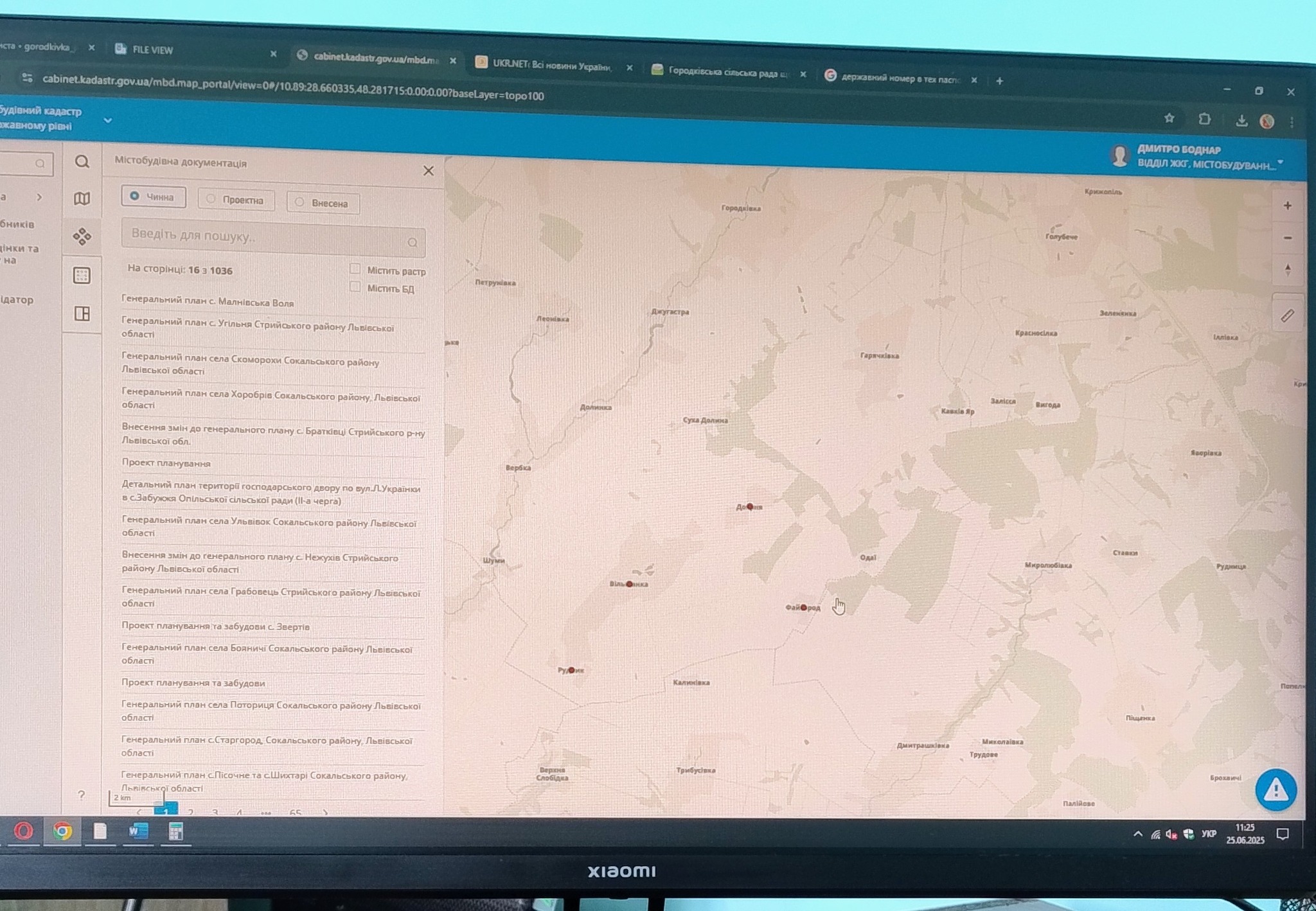The height and width of the screenshot is (911, 1316).
Task: Zoom out on the map
Action: (x=1287, y=238)
